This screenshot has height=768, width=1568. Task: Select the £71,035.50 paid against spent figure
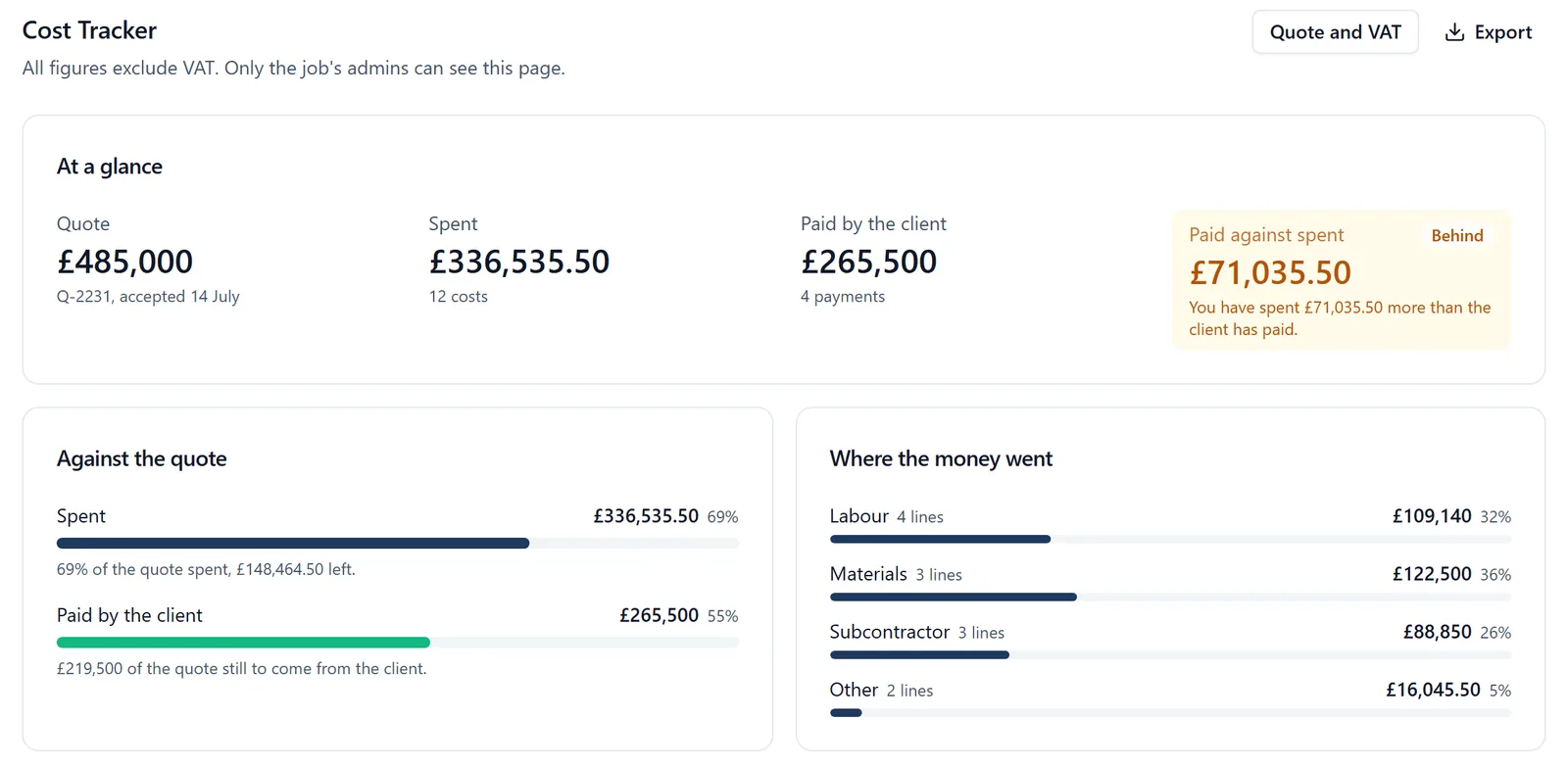[1270, 272]
